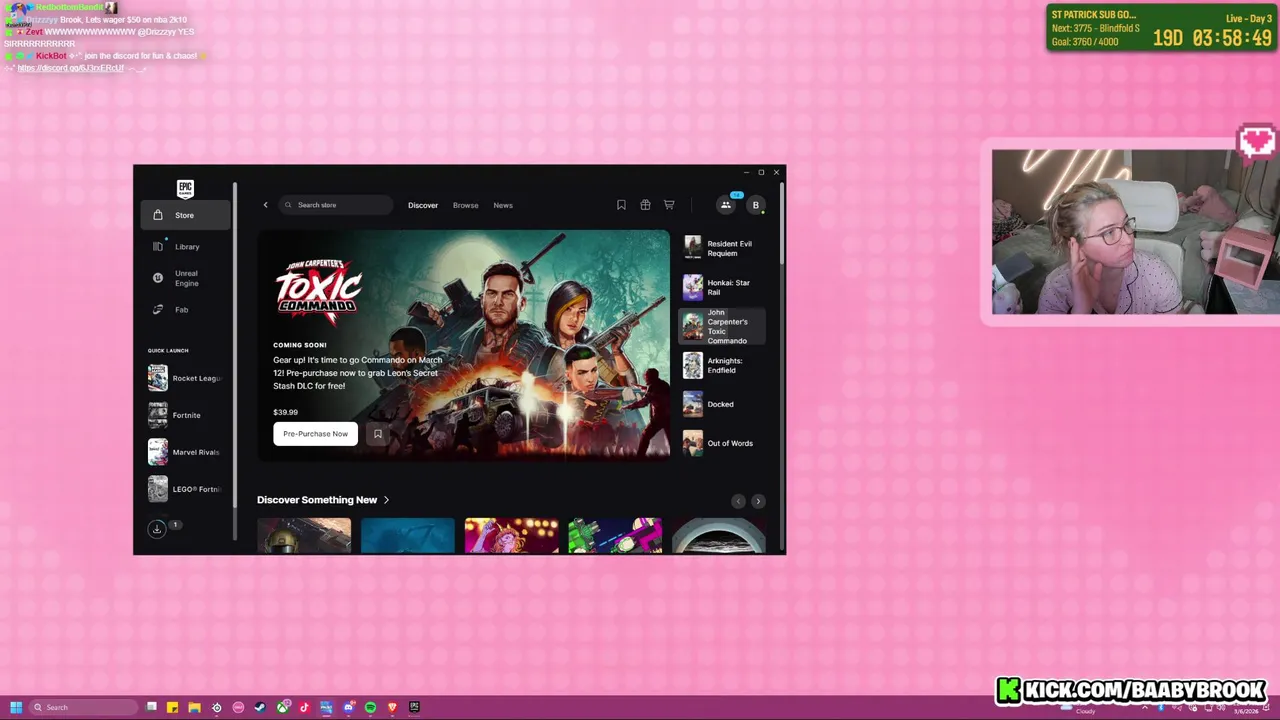Open the blue underwater game thumbnail
This screenshot has height=720, width=1280.
pos(408,536)
